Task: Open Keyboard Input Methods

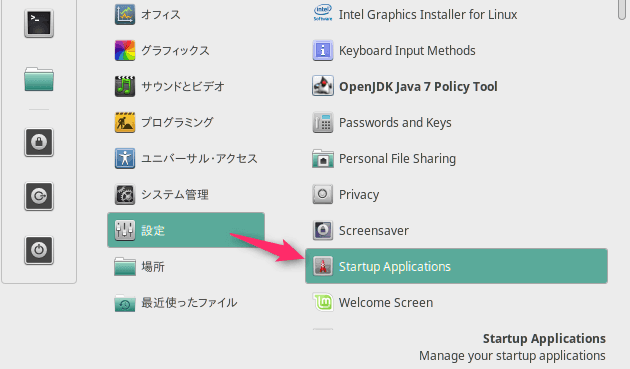Action: [x=456, y=50]
